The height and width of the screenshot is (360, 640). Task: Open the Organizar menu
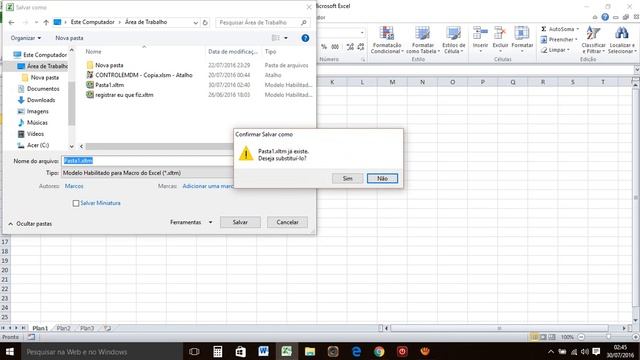(26, 38)
